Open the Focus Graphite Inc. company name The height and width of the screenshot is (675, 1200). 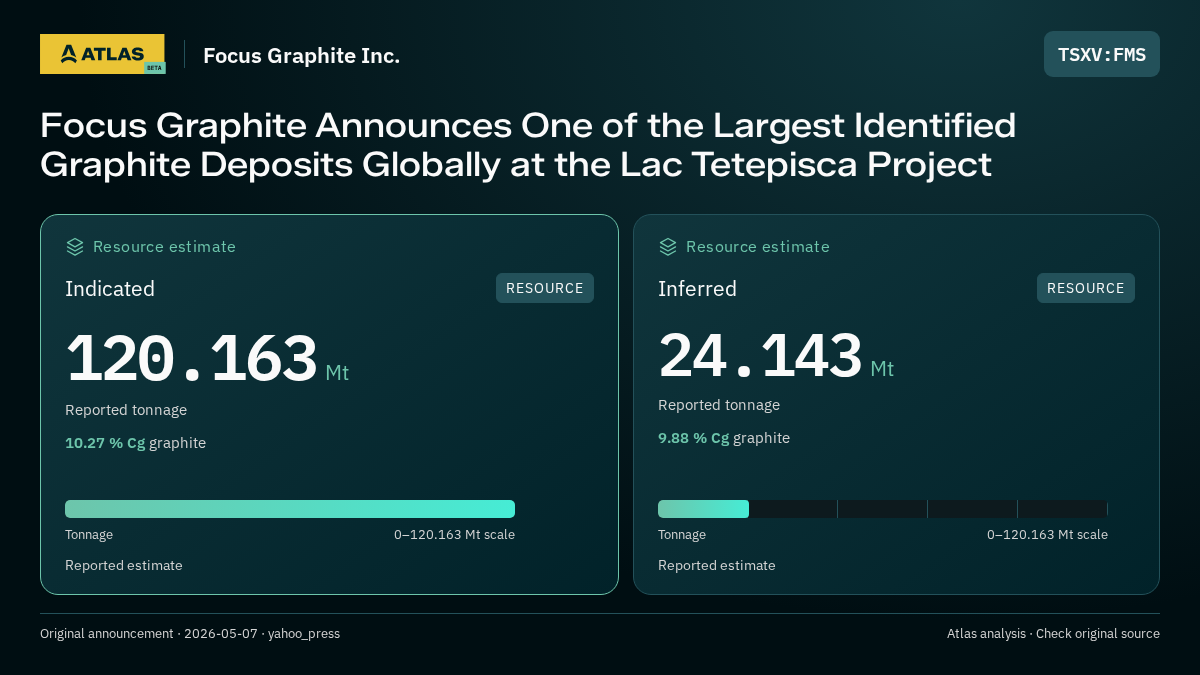tap(301, 56)
